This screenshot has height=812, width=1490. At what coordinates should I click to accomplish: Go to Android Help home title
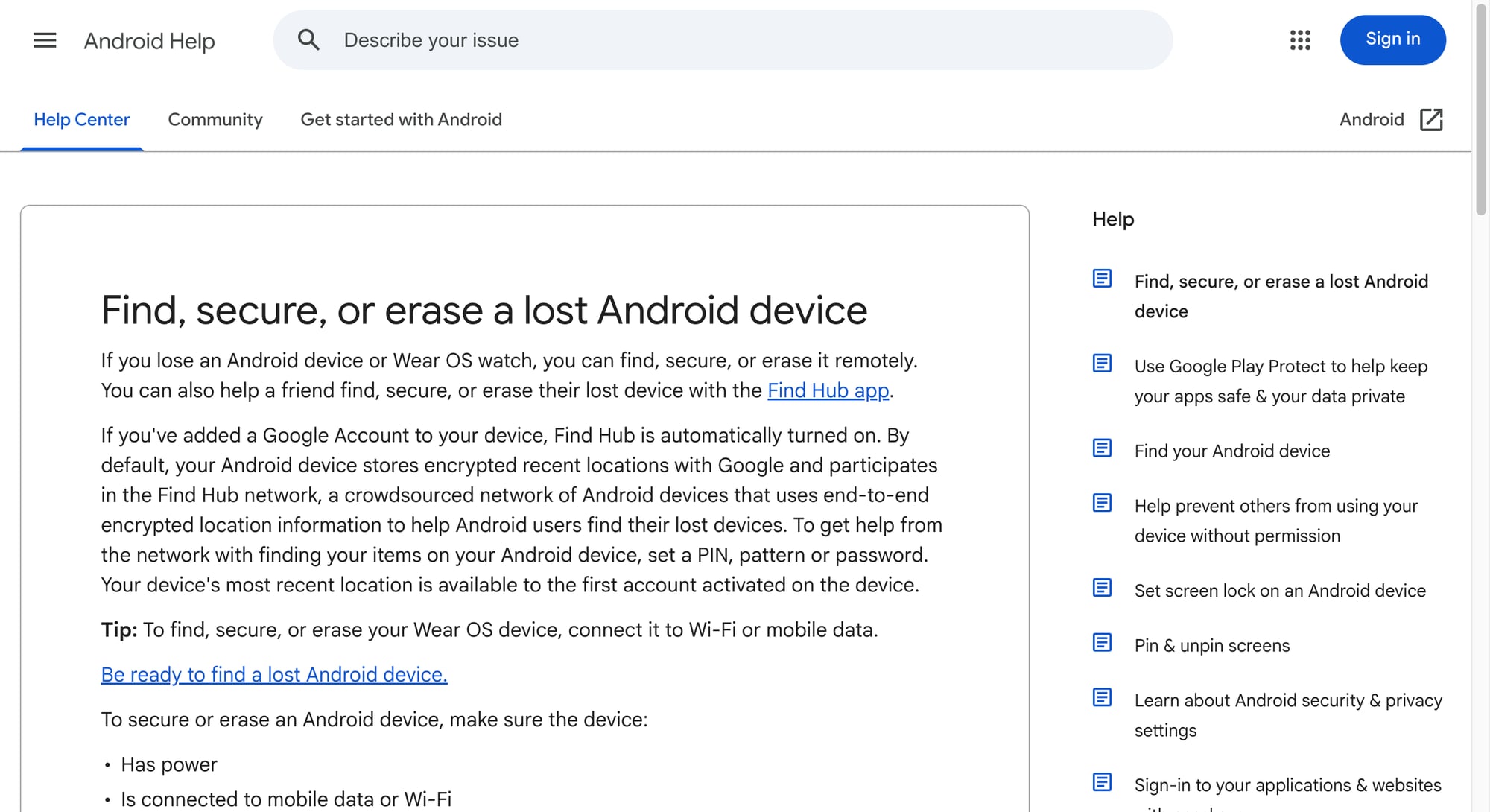[x=149, y=40]
